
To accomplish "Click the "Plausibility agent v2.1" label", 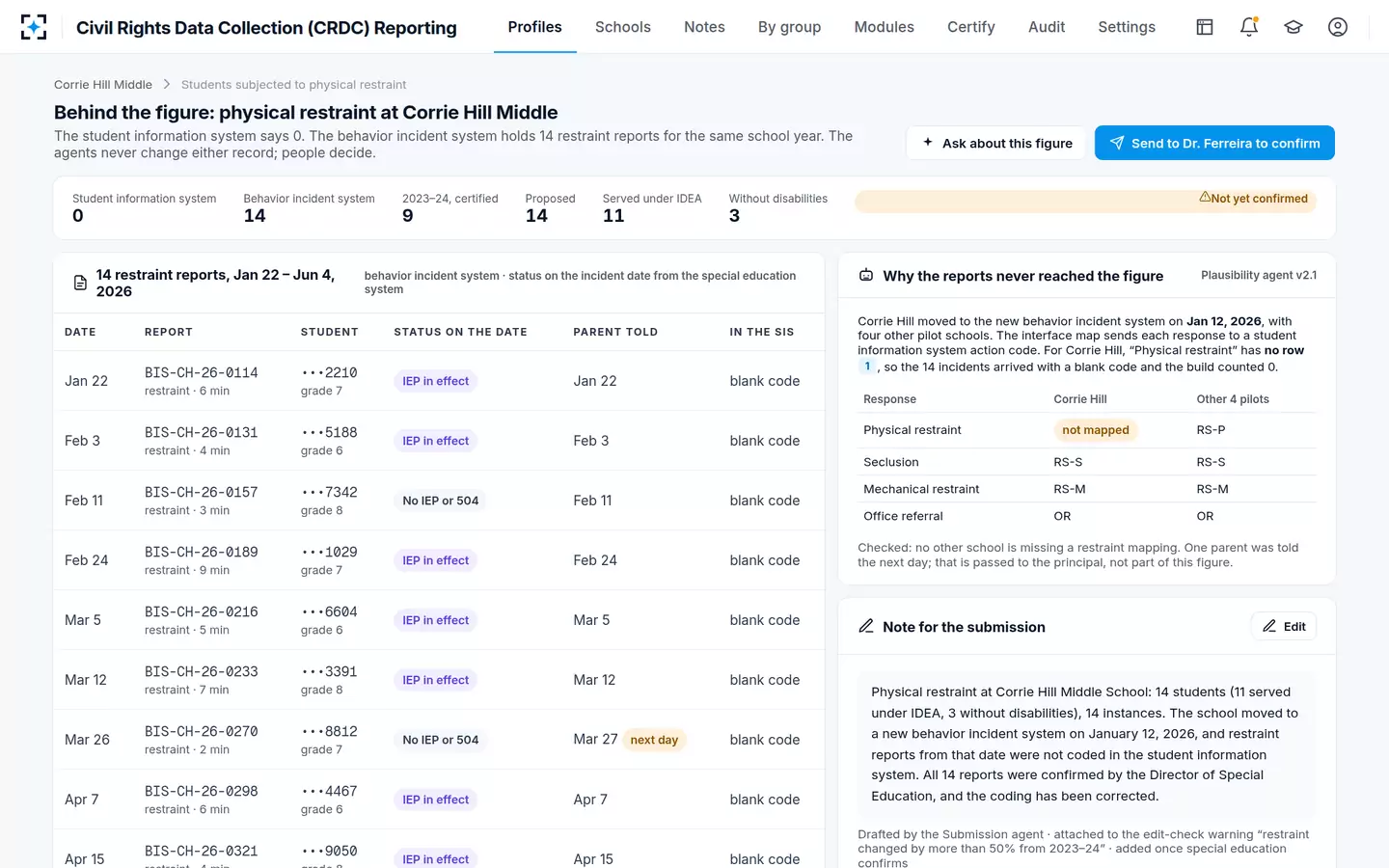I will coord(1259,275).
